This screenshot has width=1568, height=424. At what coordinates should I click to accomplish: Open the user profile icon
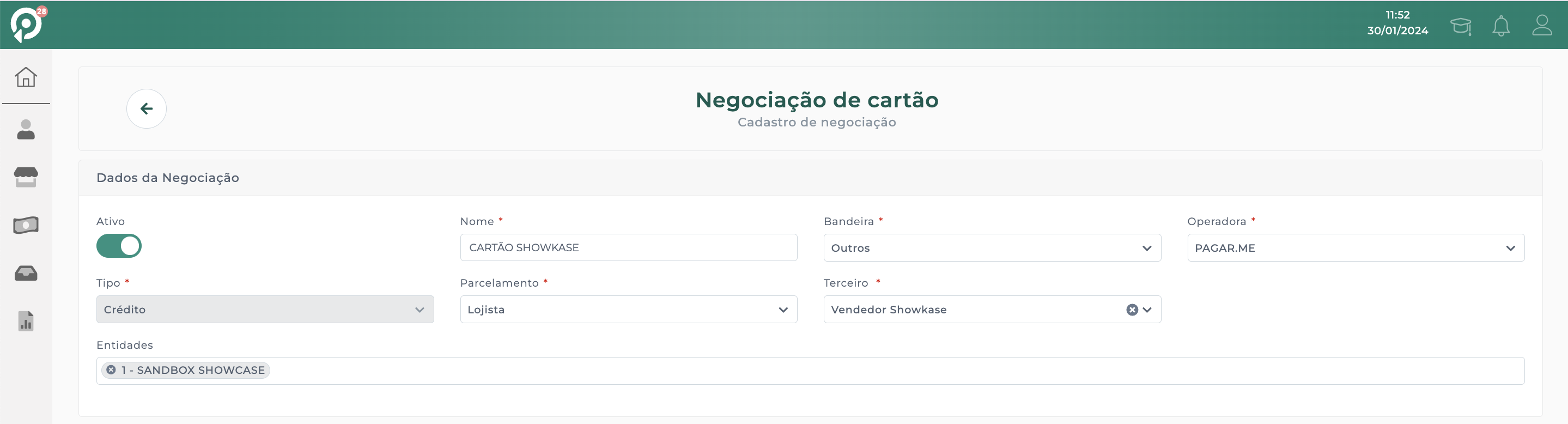coord(1541,26)
